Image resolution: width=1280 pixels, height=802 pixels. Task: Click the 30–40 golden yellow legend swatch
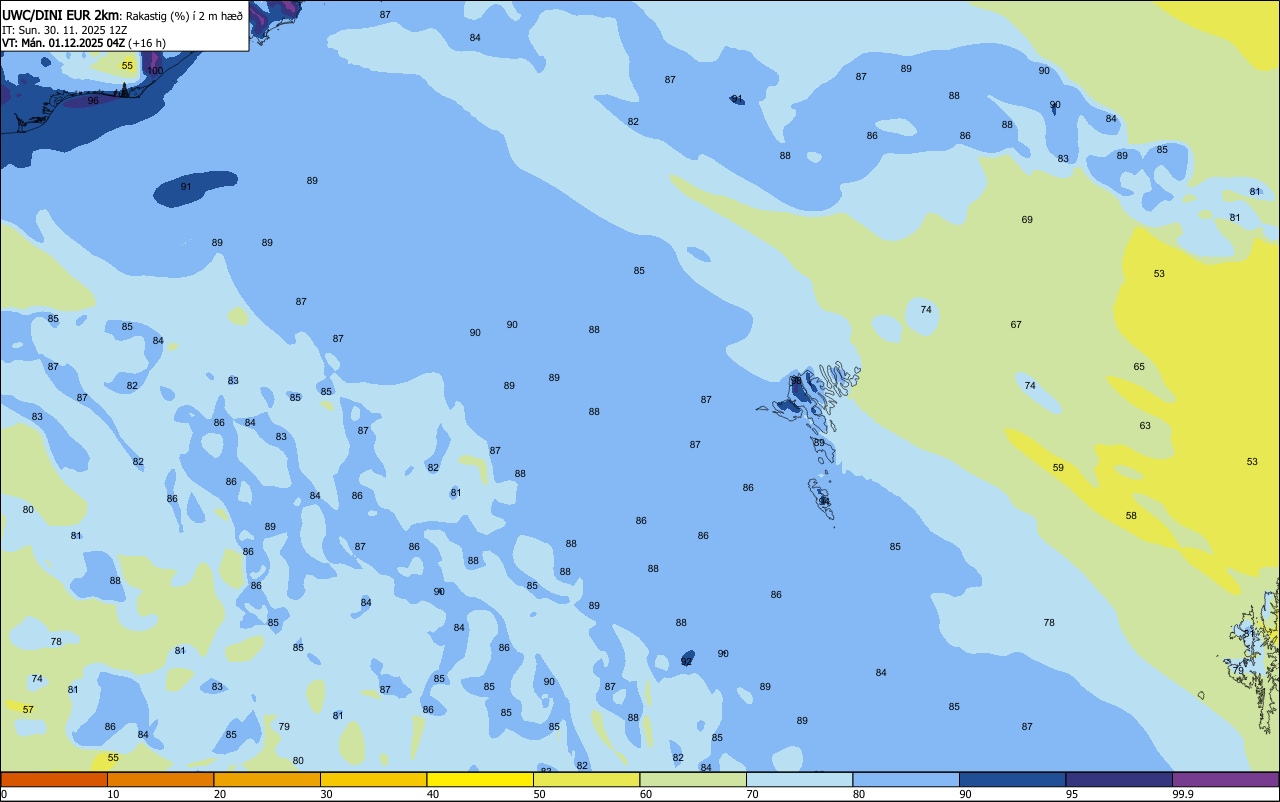click(x=373, y=779)
